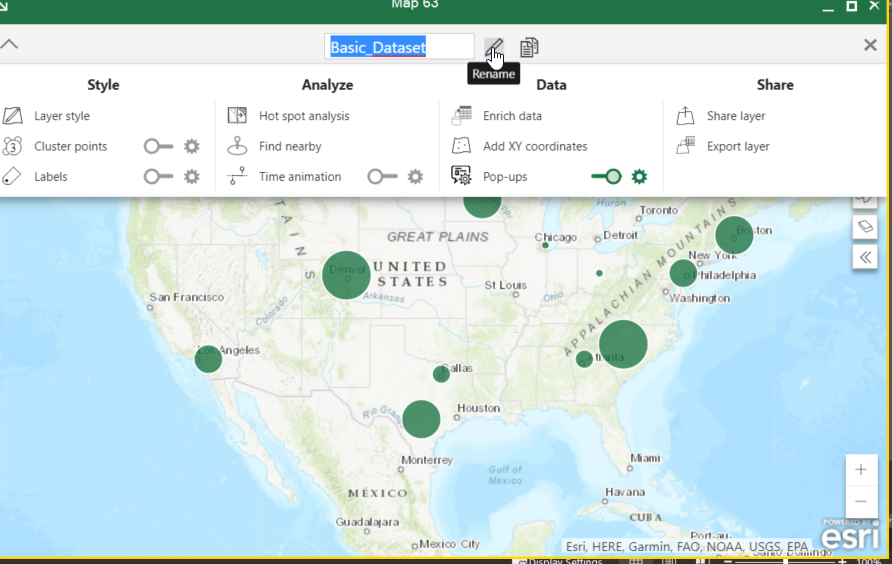Run Hot spot analysis
892x564 pixels.
click(x=304, y=116)
